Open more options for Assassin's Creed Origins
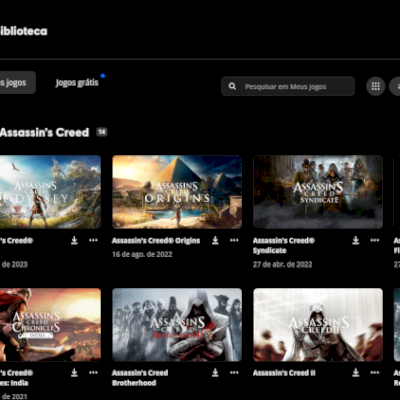The height and width of the screenshot is (400, 400). 234,240
